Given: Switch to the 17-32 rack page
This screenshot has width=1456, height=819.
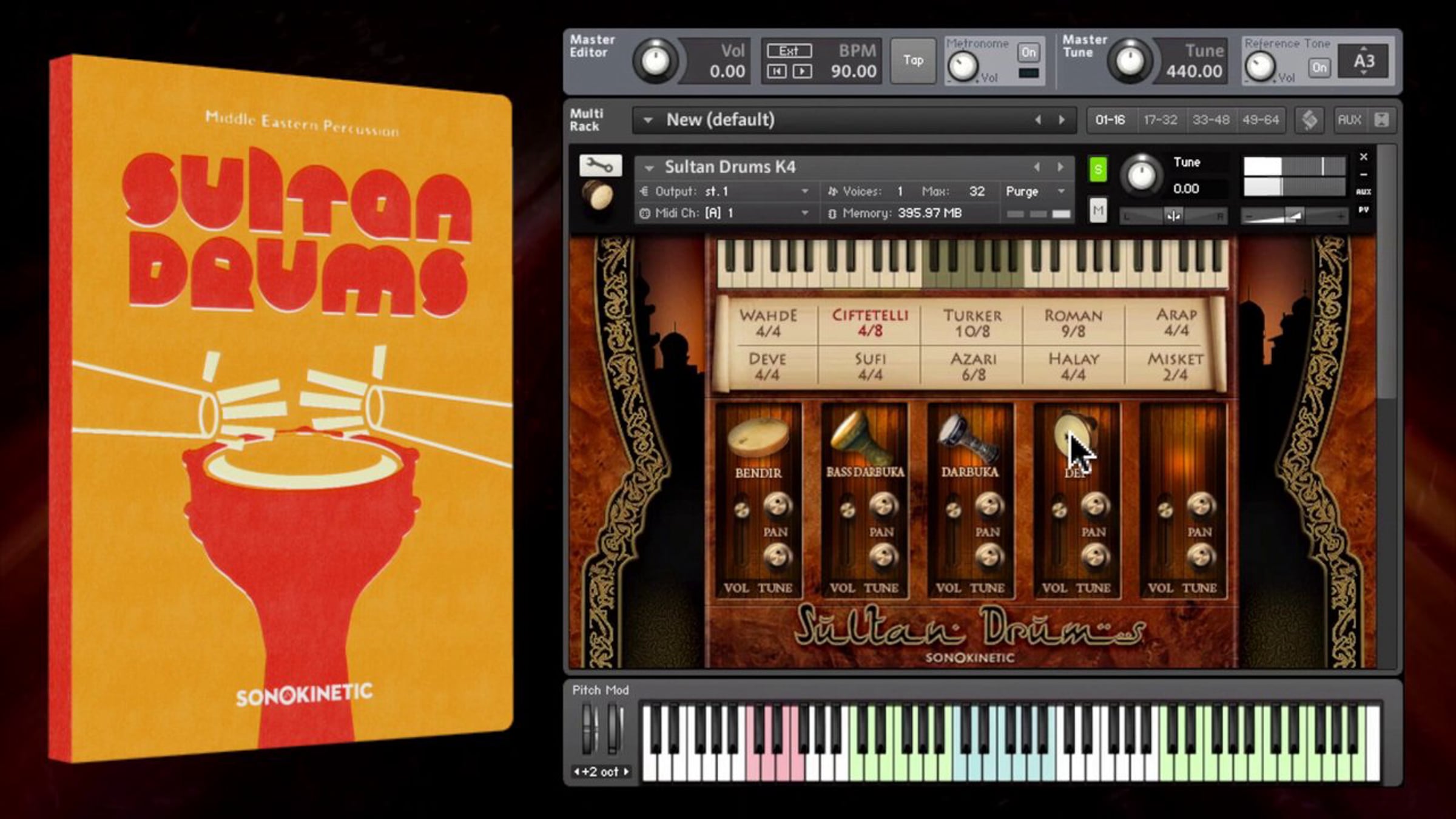Looking at the screenshot, I should pyautogui.click(x=1160, y=120).
